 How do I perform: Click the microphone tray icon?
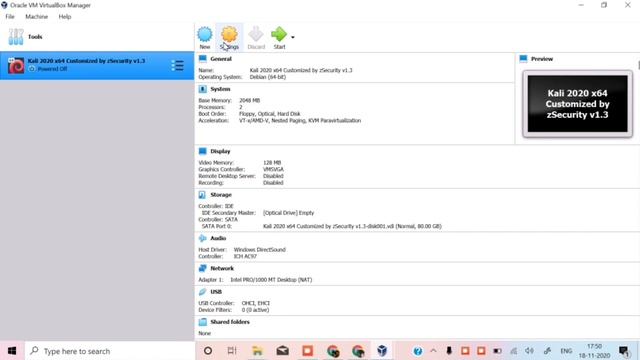coord(449,351)
